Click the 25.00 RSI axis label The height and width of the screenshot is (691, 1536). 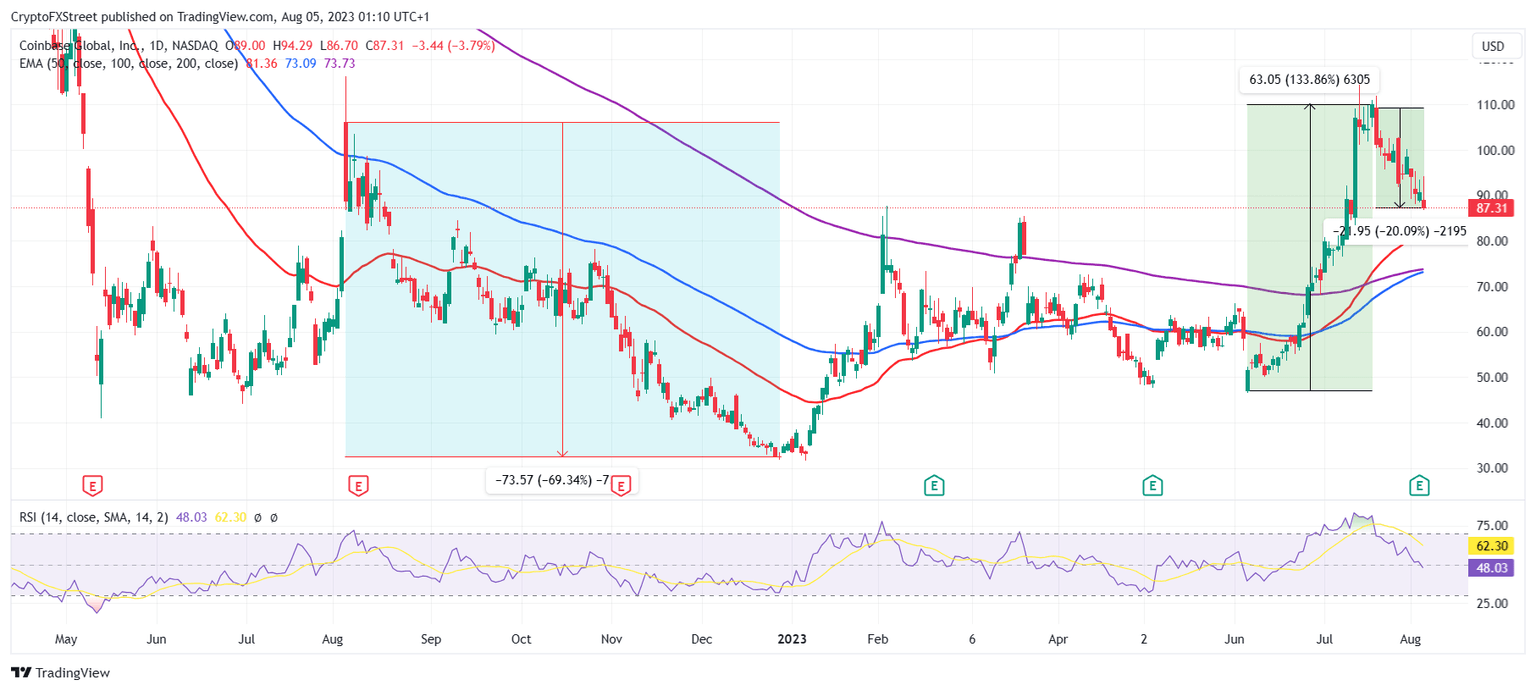pos(1493,604)
